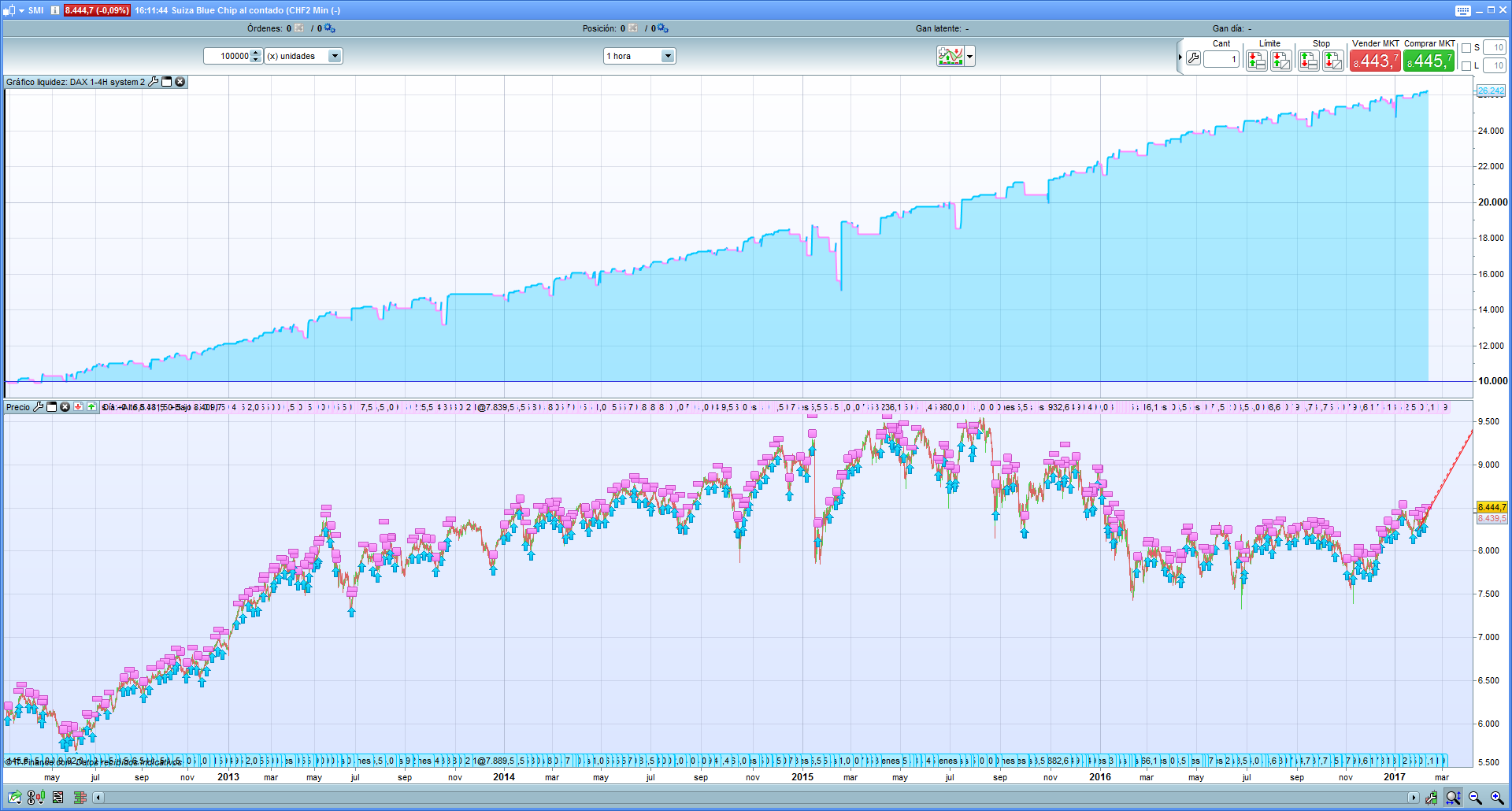Click the 2017 year label on time axis
Image resolution: width=1512 pixels, height=811 pixels.
(1395, 777)
